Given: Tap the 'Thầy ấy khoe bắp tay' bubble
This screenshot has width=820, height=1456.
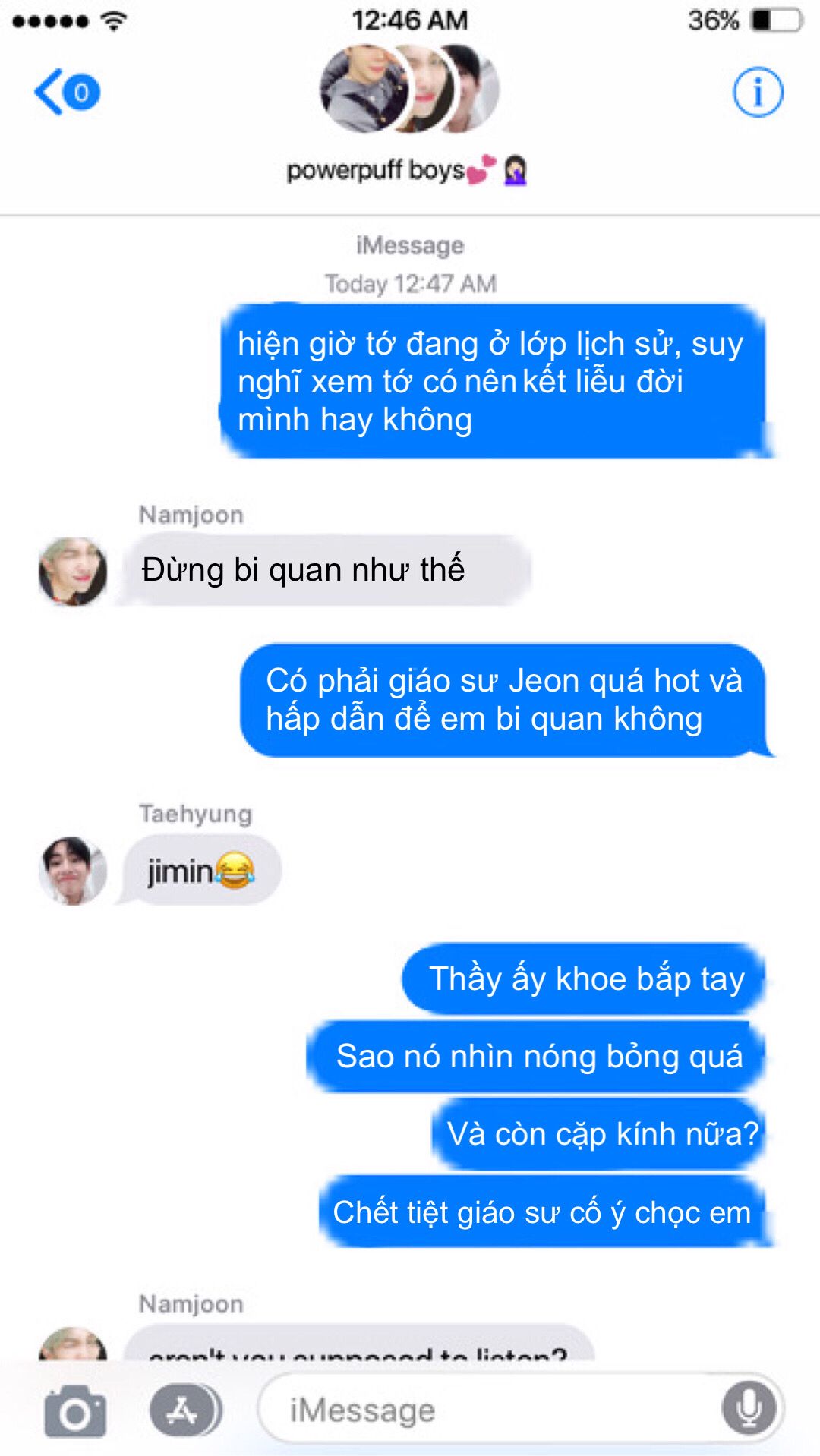Looking at the screenshot, I should pos(585,979).
